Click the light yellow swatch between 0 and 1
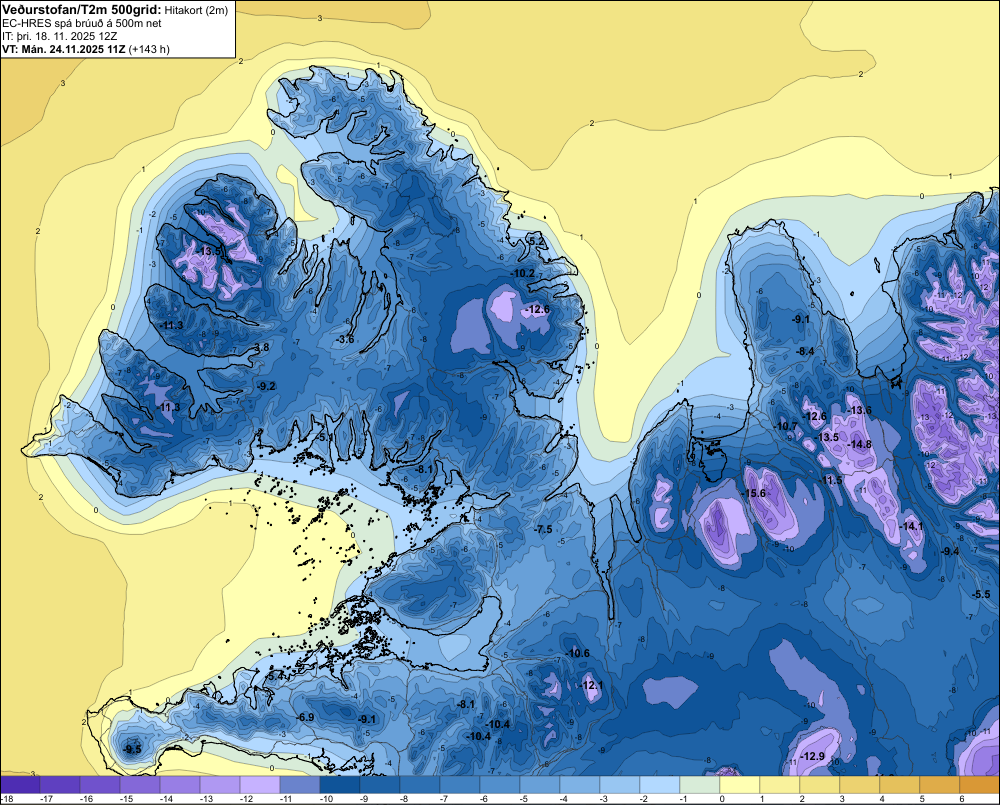Viewport: 1000px width, 805px height. coord(739,784)
